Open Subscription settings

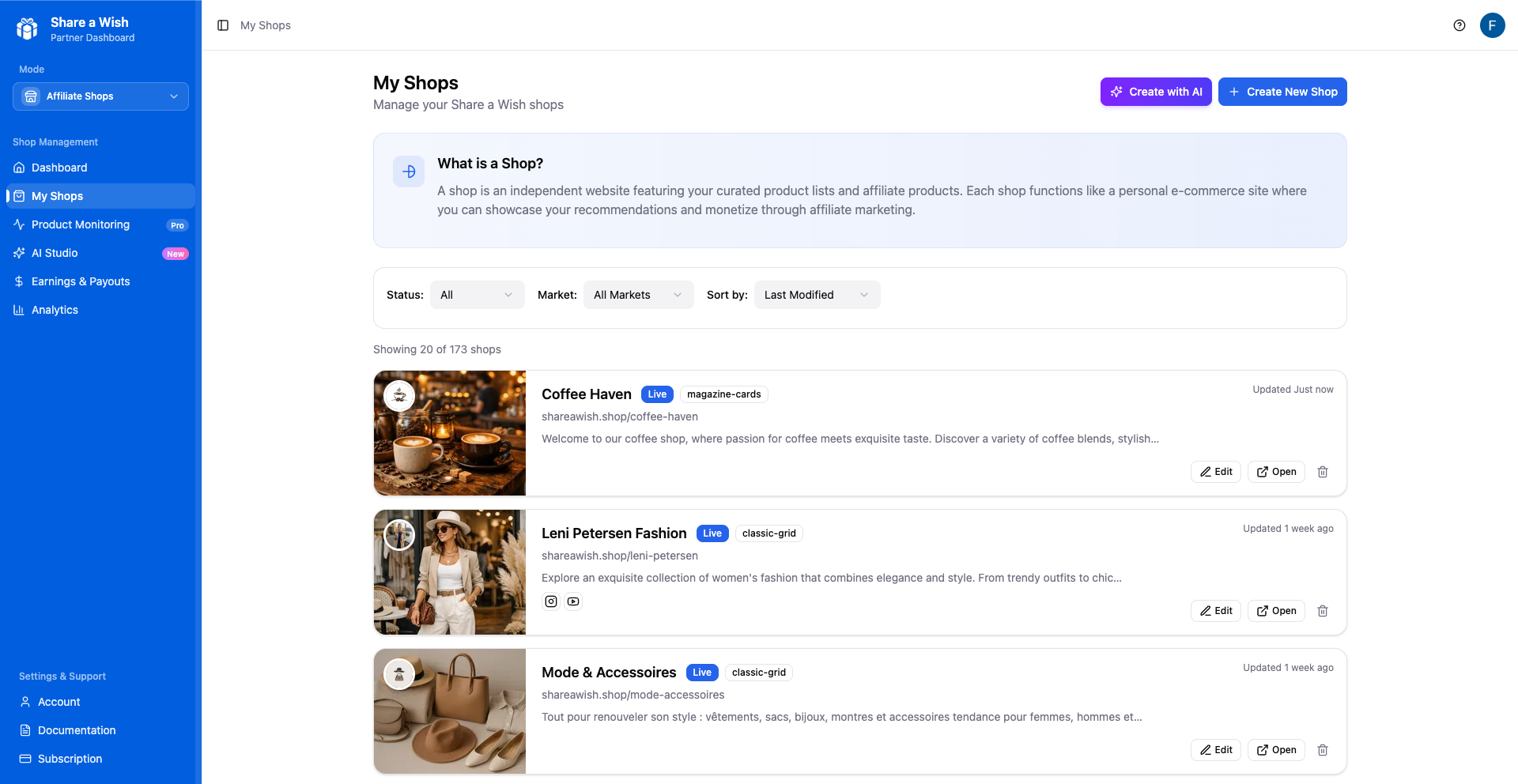click(100, 759)
